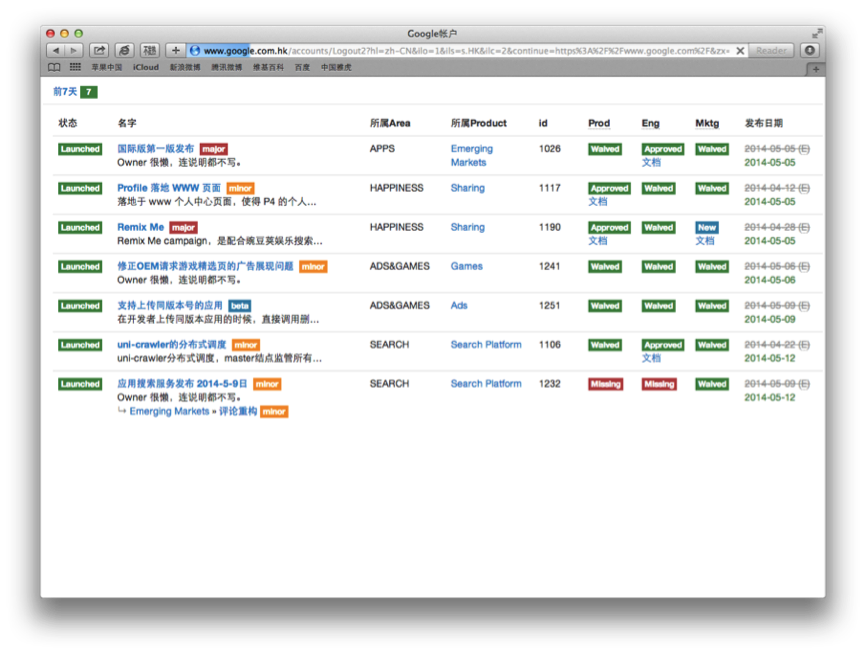Screen dimensions: 866x655
Task: Open Top Sites grid icon
Action: [x=75, y=67]
